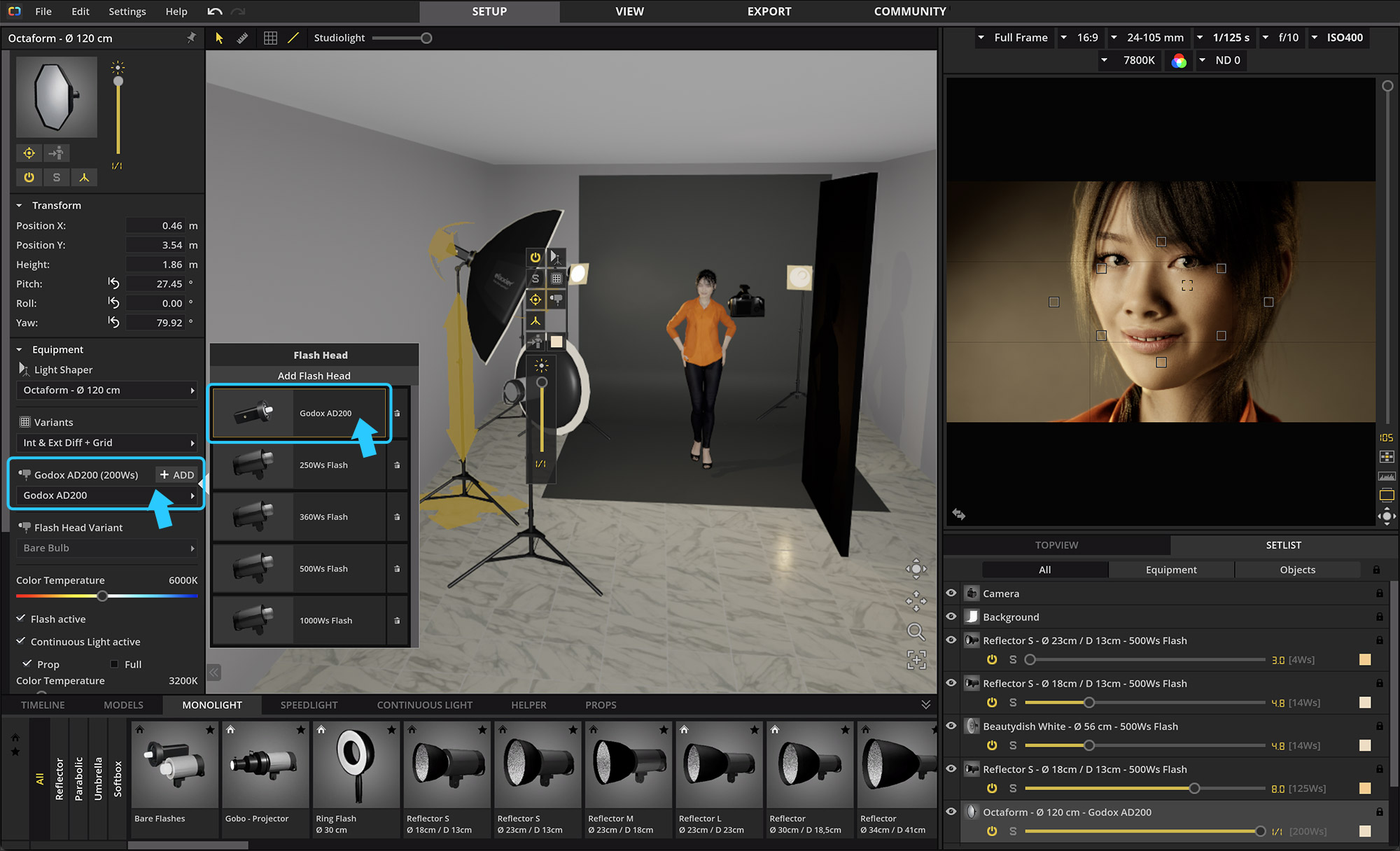Viewport: 1400px width, 851px height.
Task: Uncheck the Flash active checkbox
Action: [x=22, y=619]
